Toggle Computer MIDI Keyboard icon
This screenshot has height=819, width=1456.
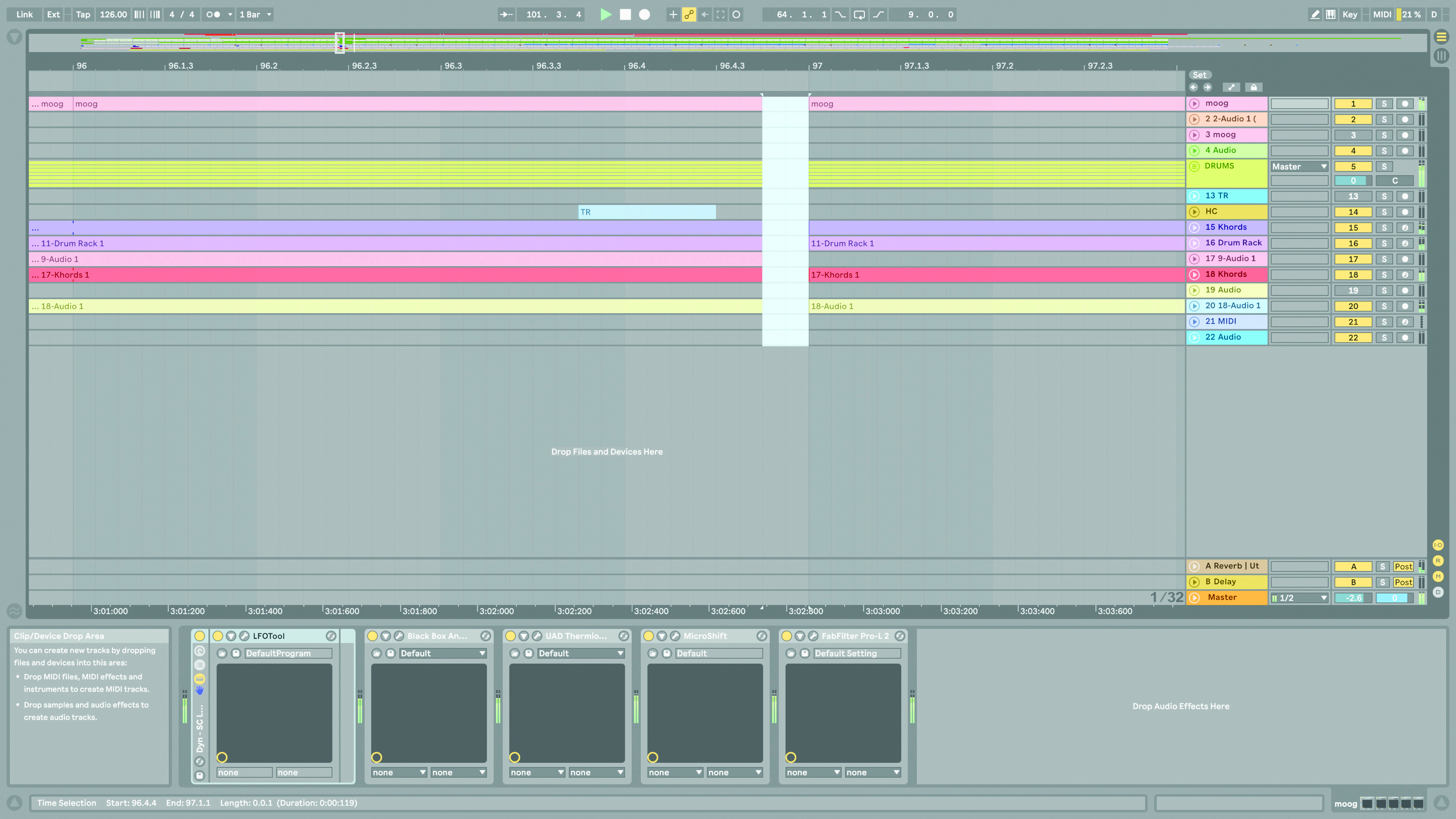[x=1331, y=15]
